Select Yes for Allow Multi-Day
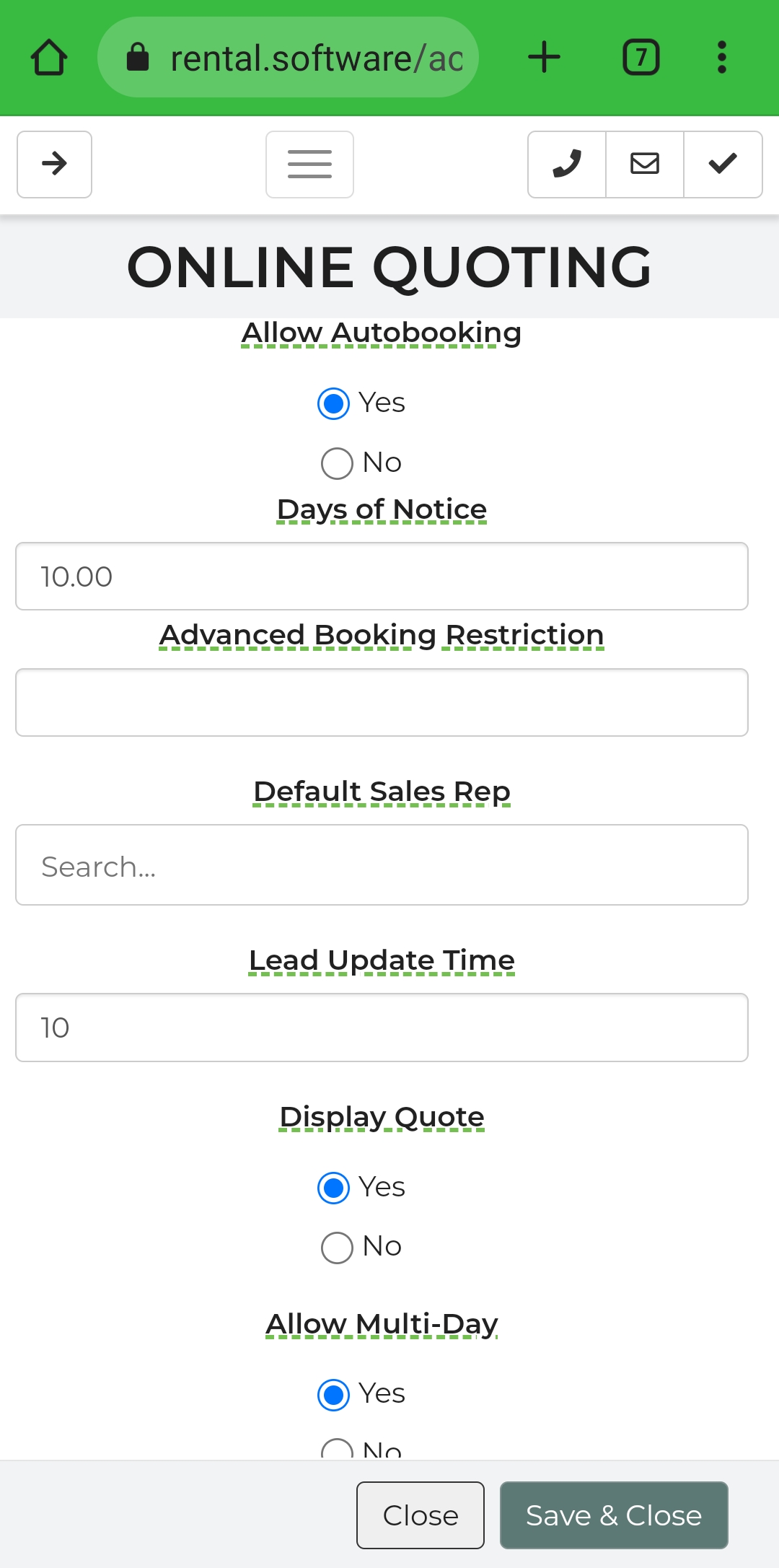The image size is (779, 1568). [x=334, y=1394]
